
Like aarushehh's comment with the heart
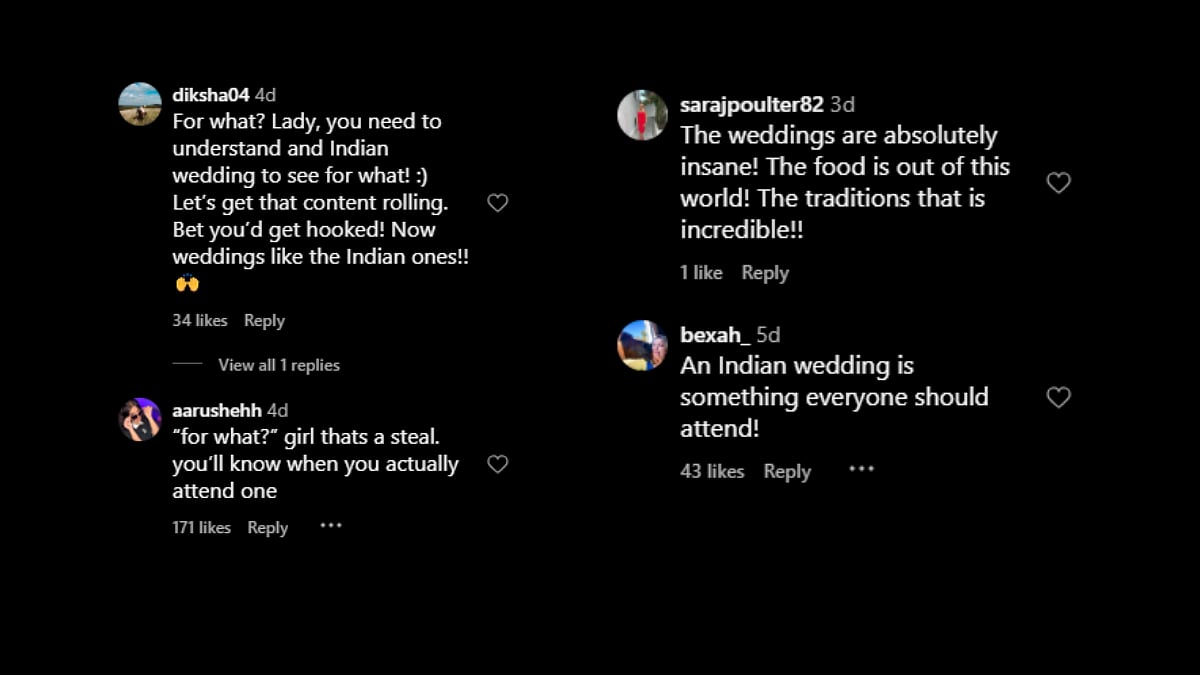(x=497, y=464)
